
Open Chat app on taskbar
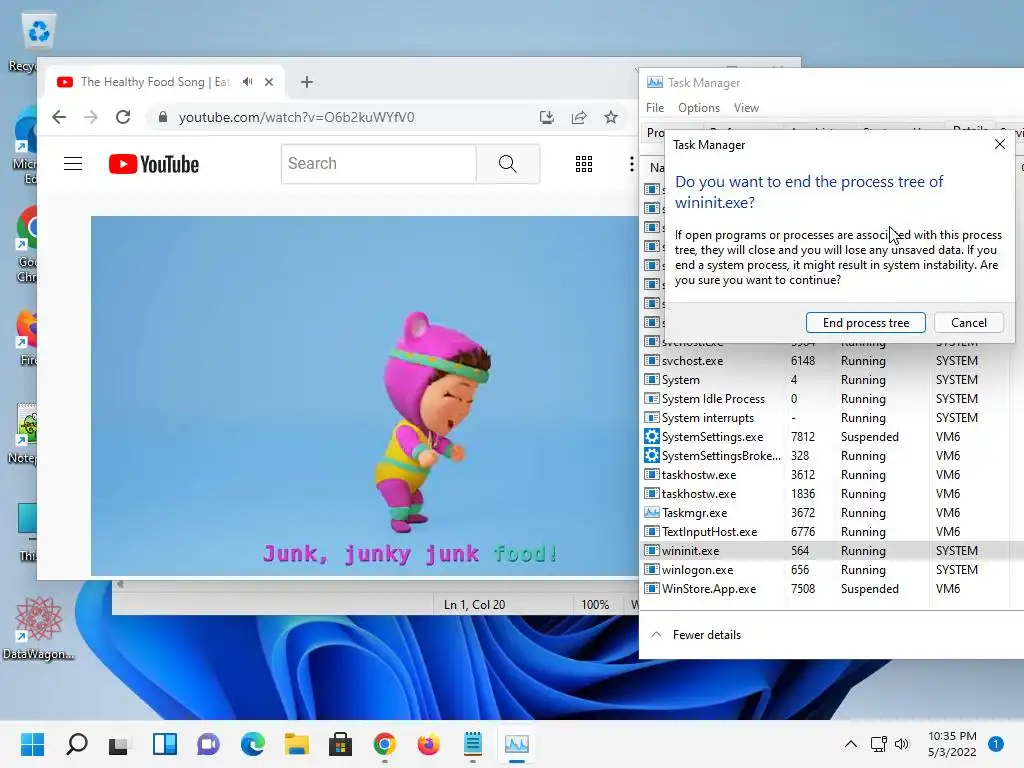click(x=208, y=744)
